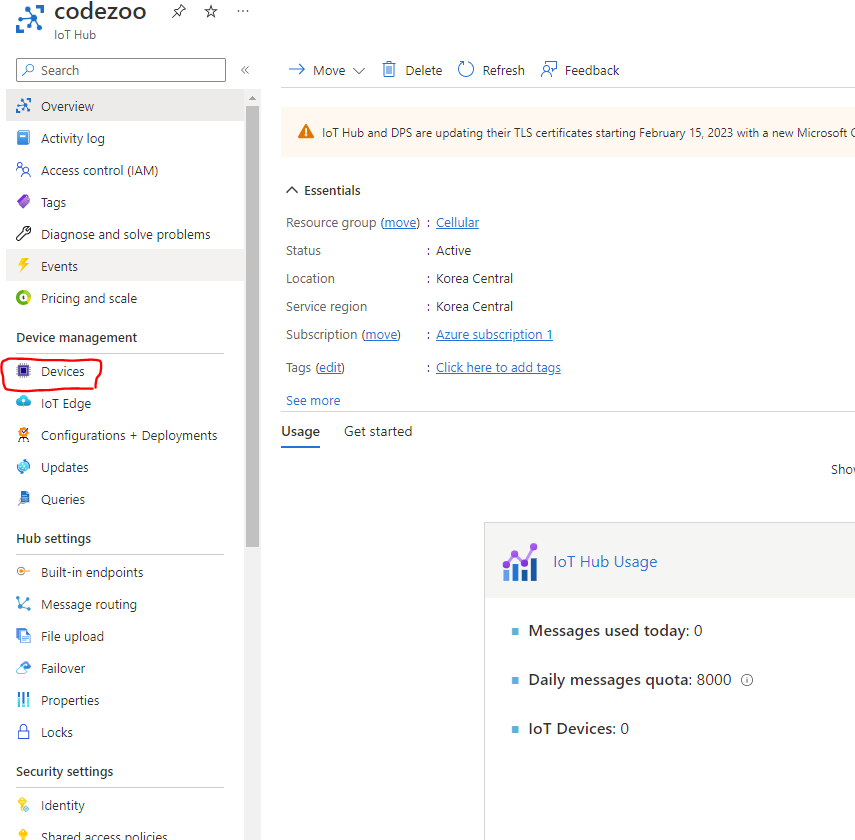Image resolution: width=855 pixels, height=840 pixels.
Task: Open Built-in endpoints settings
Action: click(x=125, y=572)
